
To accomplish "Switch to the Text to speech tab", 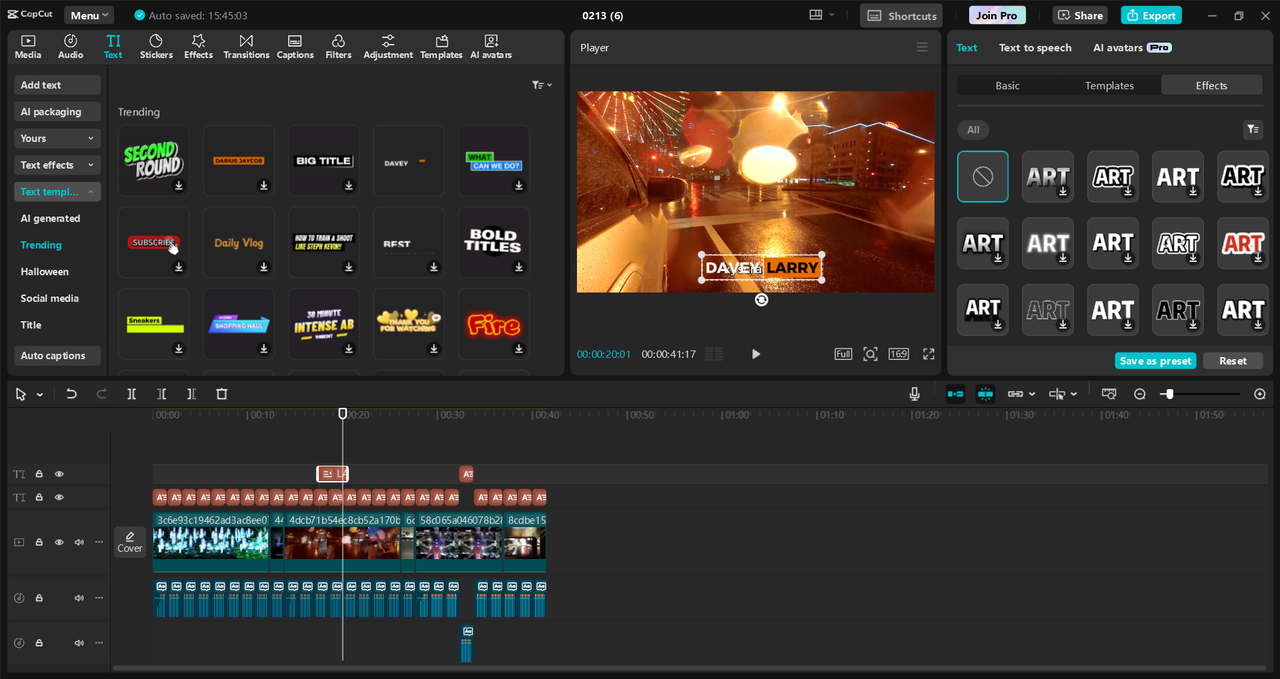I will [1035, 47].
